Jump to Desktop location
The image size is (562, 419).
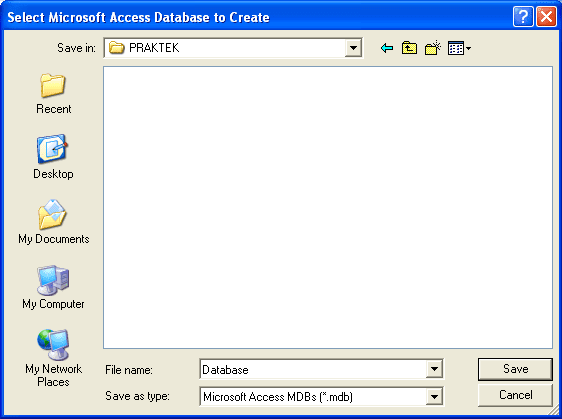(x=53, y=157)
